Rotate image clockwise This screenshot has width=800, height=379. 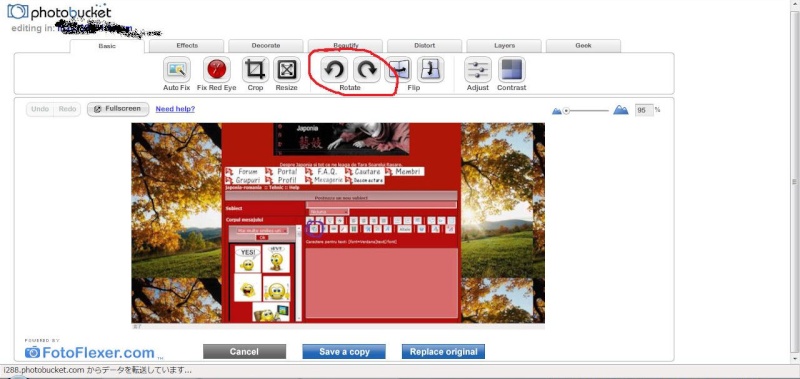click(x=367, y=69)
